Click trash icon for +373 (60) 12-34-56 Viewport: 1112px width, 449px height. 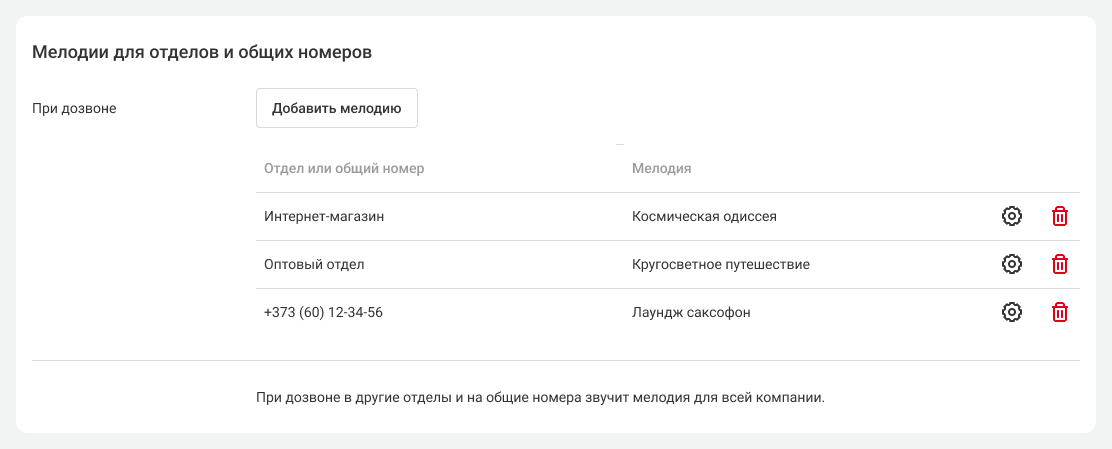[x=1060, y=312]
